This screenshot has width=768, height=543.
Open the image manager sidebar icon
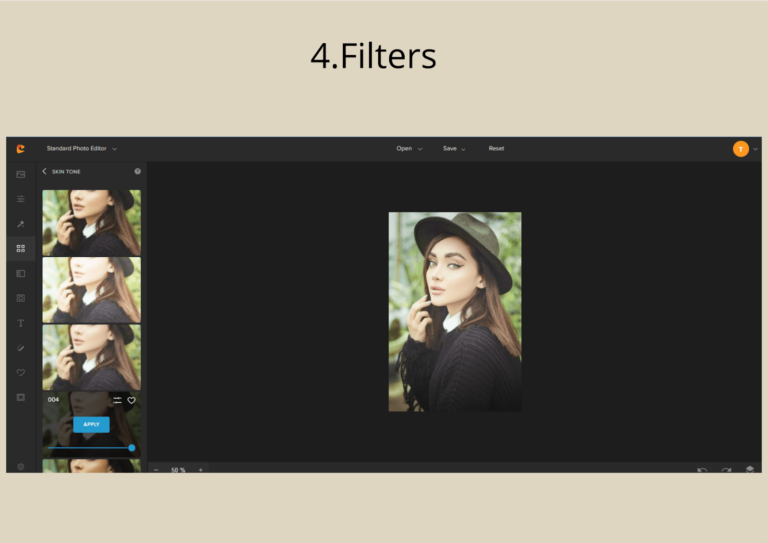pos(21,174)
